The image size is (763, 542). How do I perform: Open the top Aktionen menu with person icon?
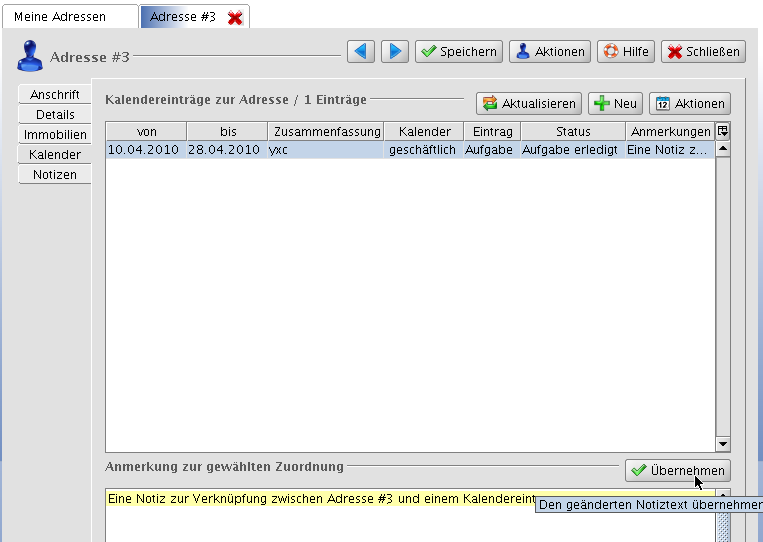549,51
